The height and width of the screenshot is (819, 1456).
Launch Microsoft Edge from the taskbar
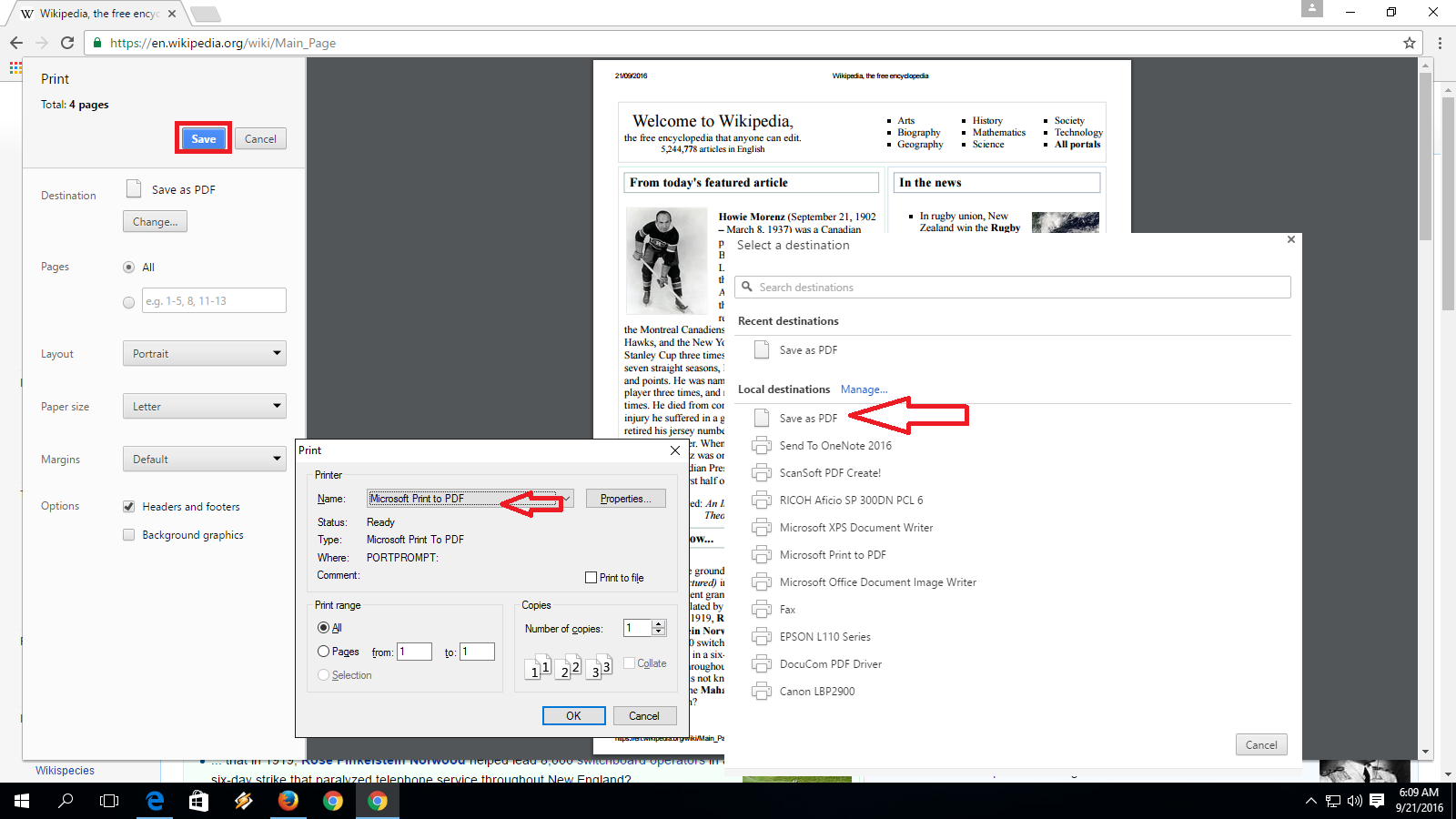pos(155,801)
